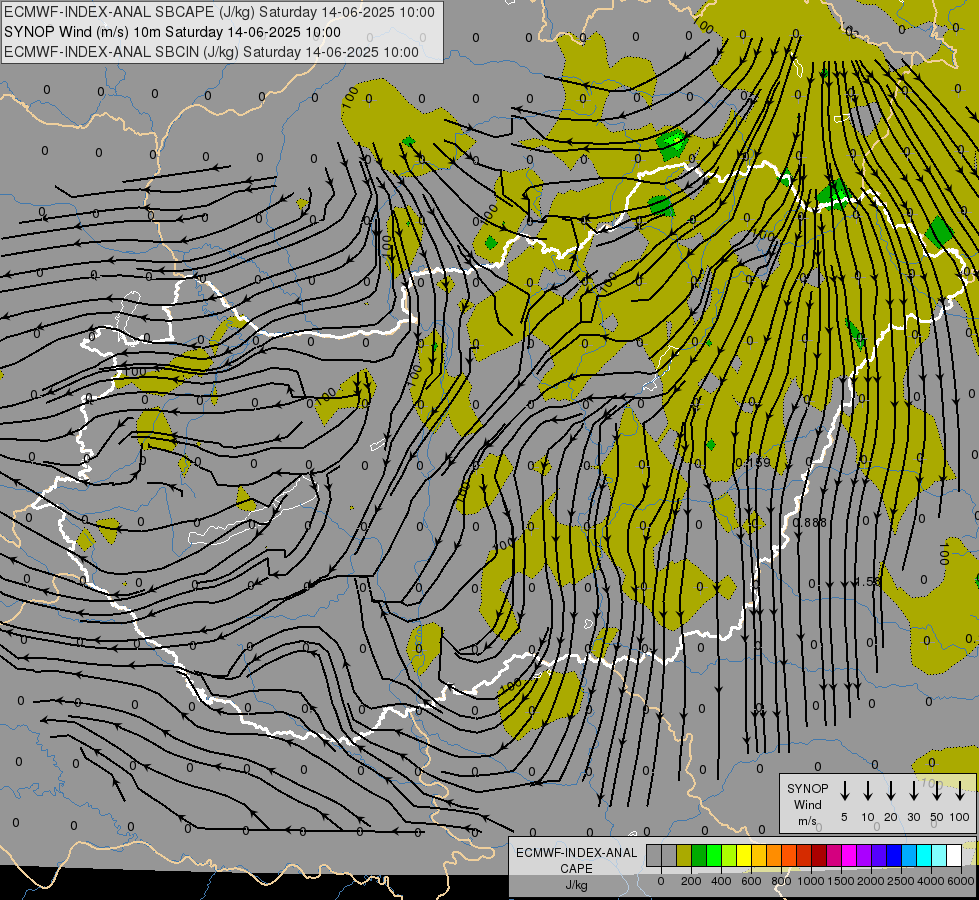Click the '400' CAPE scale label
The width and height of the screenshot is (979, 900).
(x=721, y=881)
